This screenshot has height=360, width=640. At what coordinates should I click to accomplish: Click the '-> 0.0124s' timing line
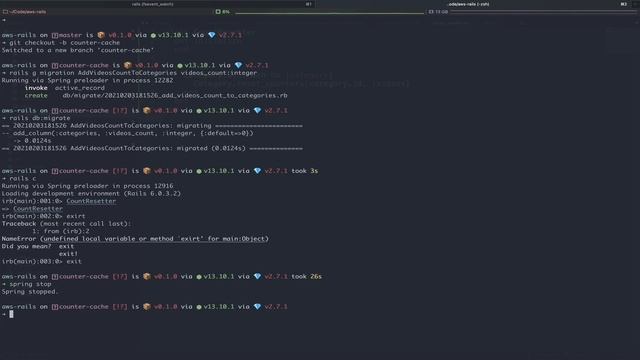[x=32, y=141]
